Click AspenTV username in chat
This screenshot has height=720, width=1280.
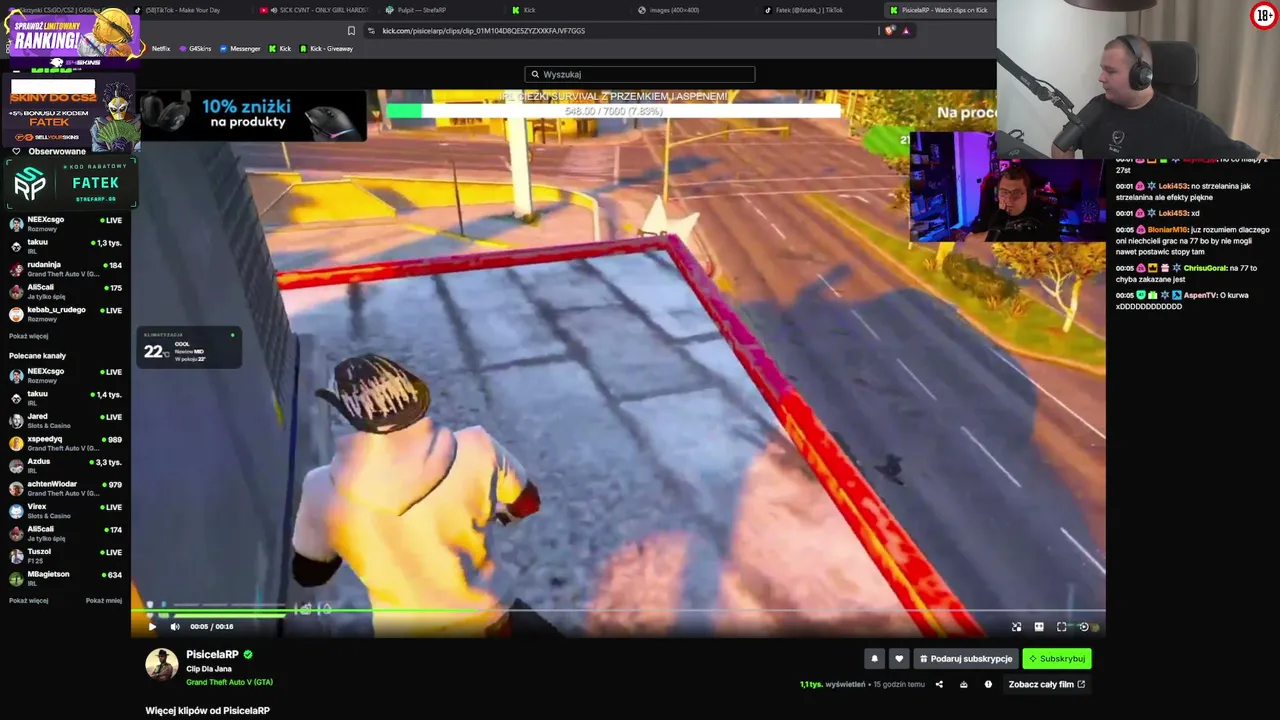[x=1200, y=296]
